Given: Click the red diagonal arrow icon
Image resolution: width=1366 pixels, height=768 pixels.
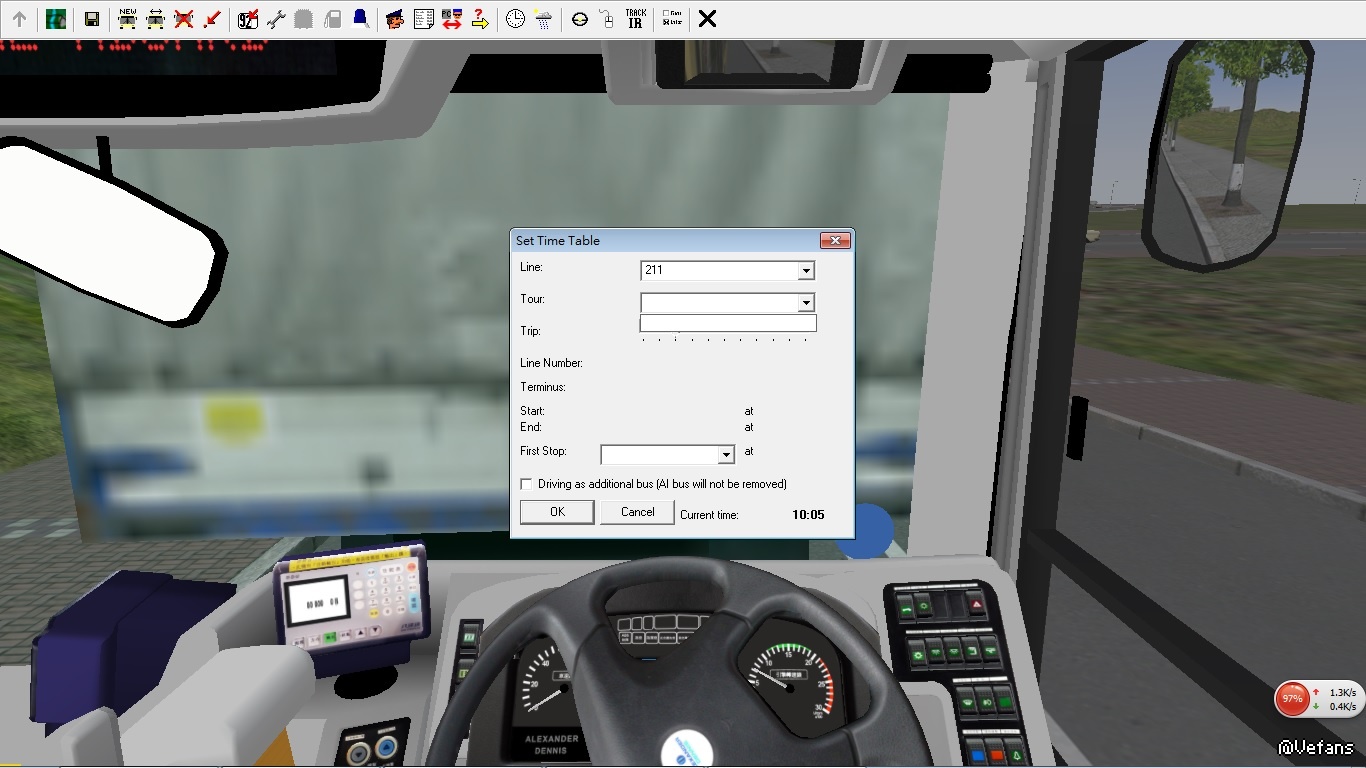Looking at the screenshot, I should point(212,19).
